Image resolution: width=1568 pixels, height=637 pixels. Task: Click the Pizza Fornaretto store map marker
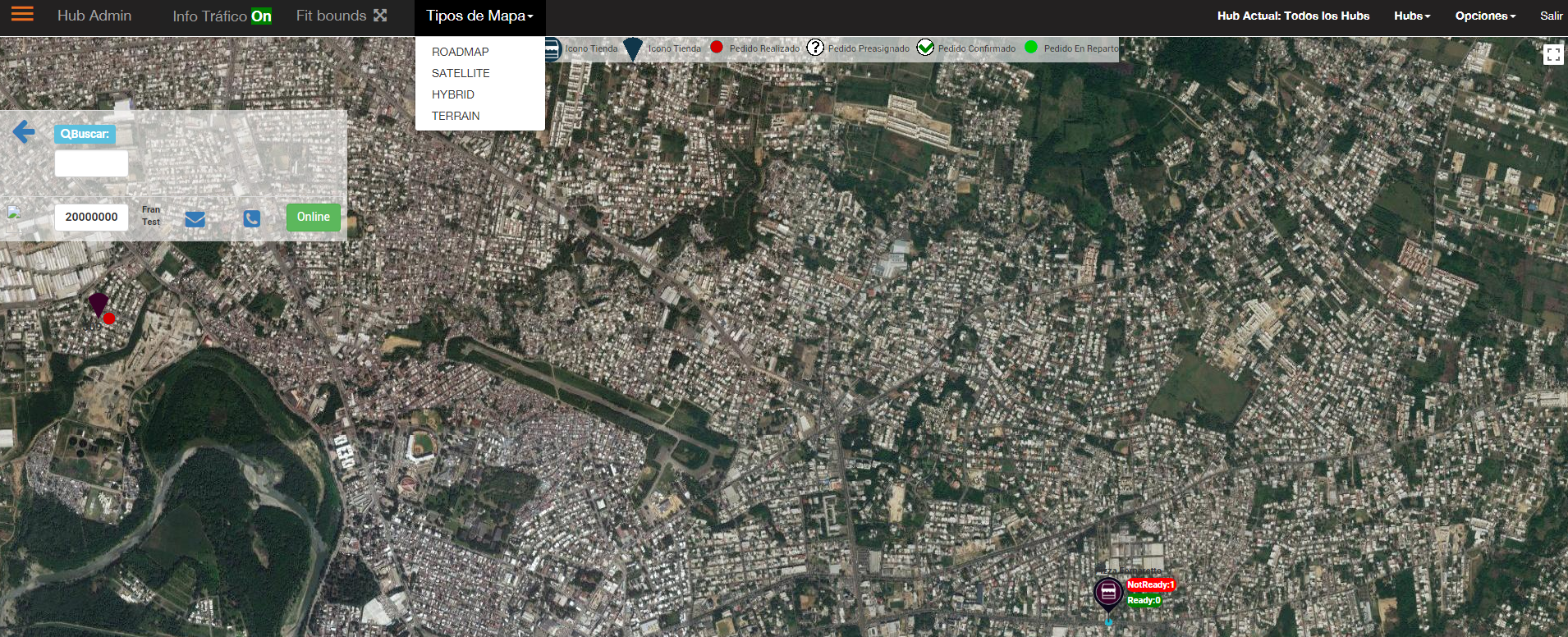[1107, 594]
